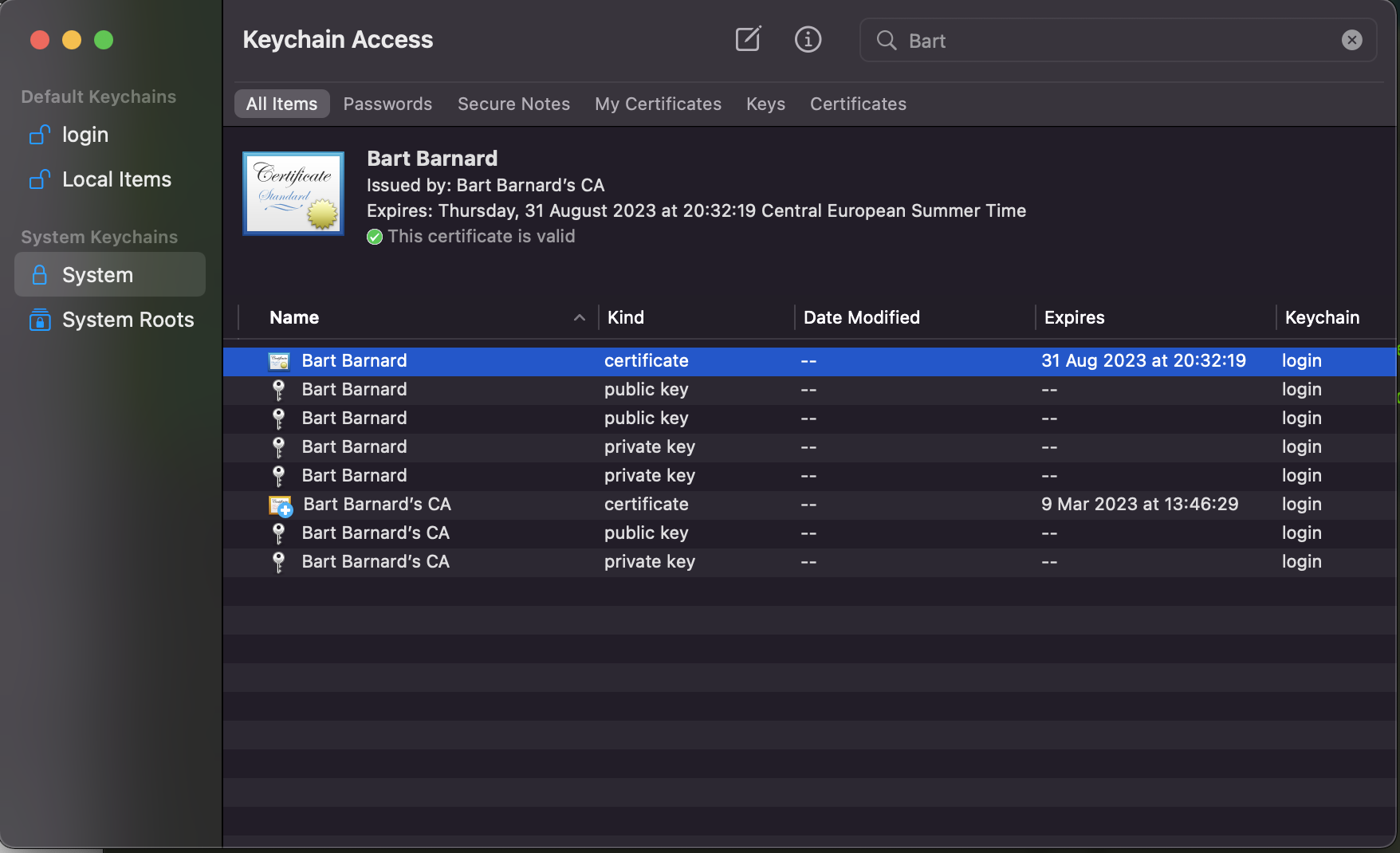Click the System keychain lock icon
This screenshot has height=853, width=1400.
click(39, 275)
